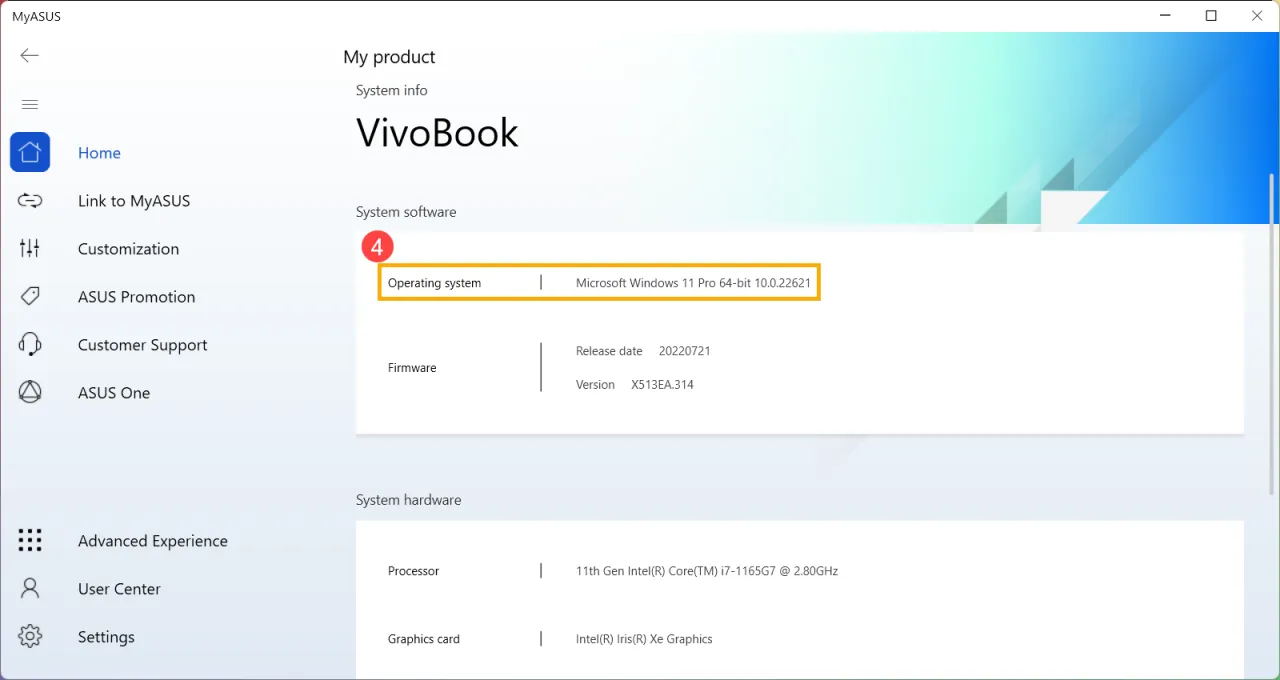Open the Settings label in sidebar
This screenshot has height=680, width=1280.
coord(106,637)
